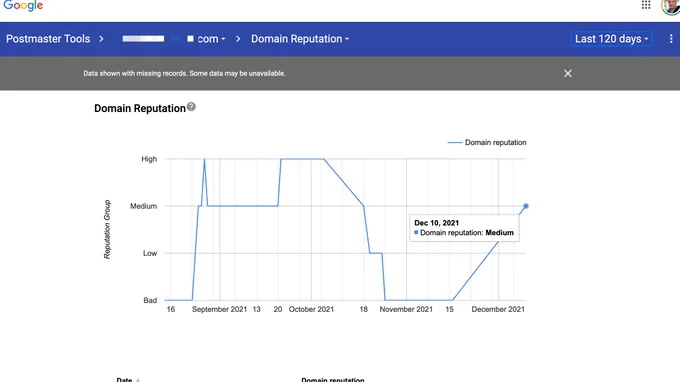680x382 pixels.
Task: Click the October 2021 axis label
Action: pyautogui.click(x=311, y=309)
